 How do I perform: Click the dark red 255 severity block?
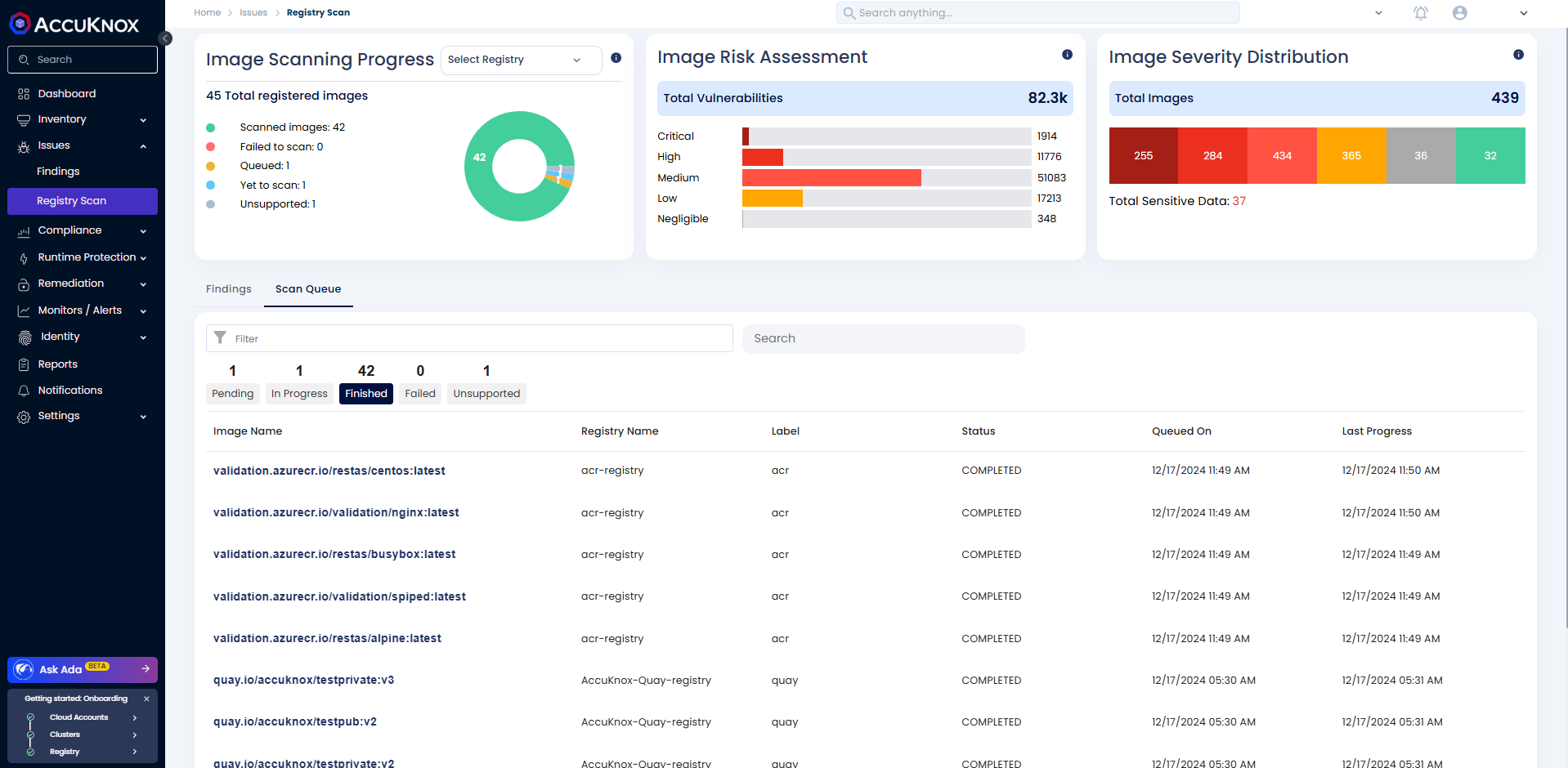pyautogui.click(x=1144, y=155)
